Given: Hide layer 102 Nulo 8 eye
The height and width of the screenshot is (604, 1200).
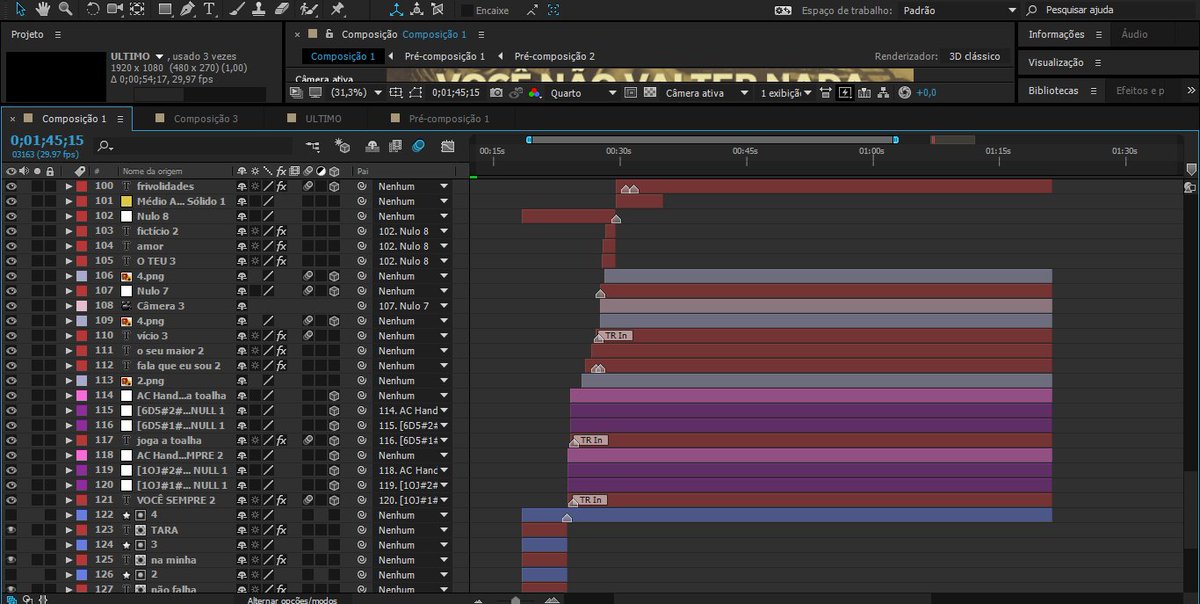Looking at the screenshot, I should point(11,216).
